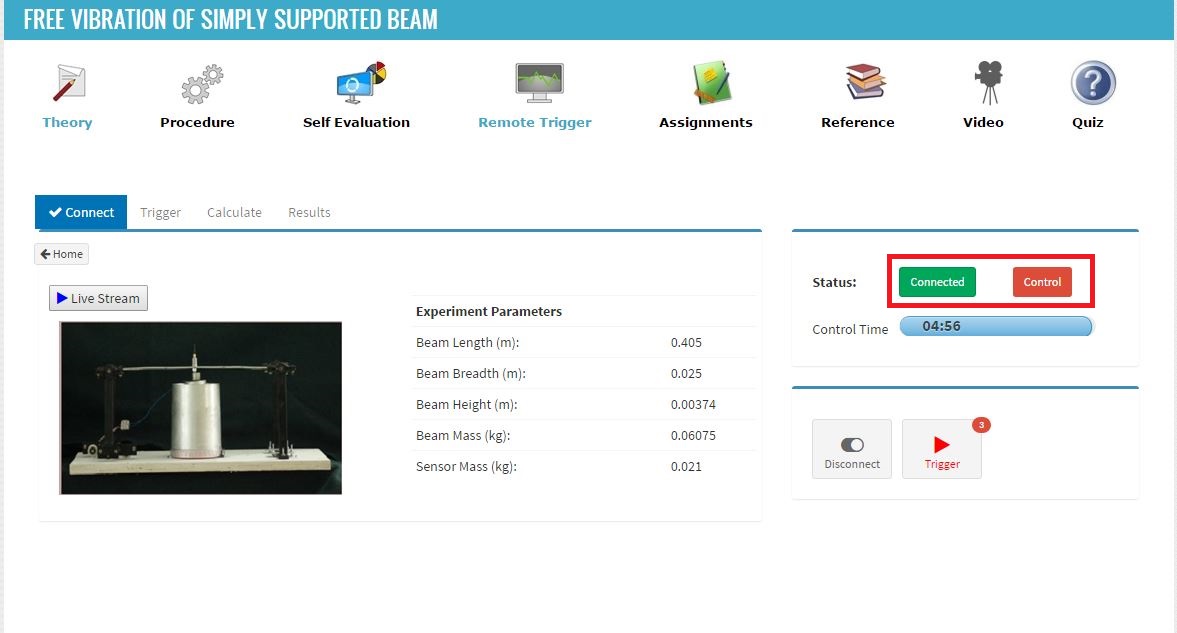The height and width of the screenshot is (633, 1177).
Task: Open the Assignments notebook icon
Action: [x=711, y=83]
